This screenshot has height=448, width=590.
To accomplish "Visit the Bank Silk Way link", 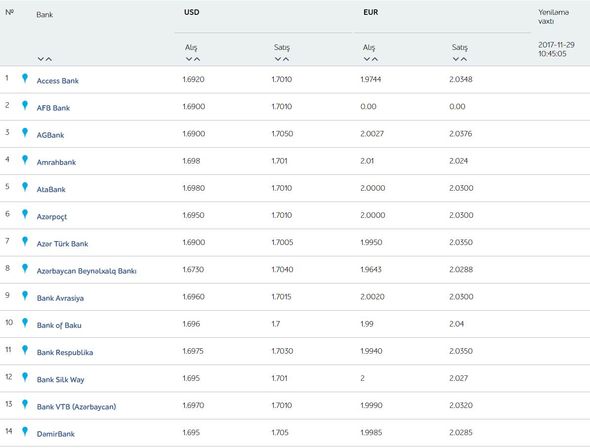I will click(x=60, y=380).
